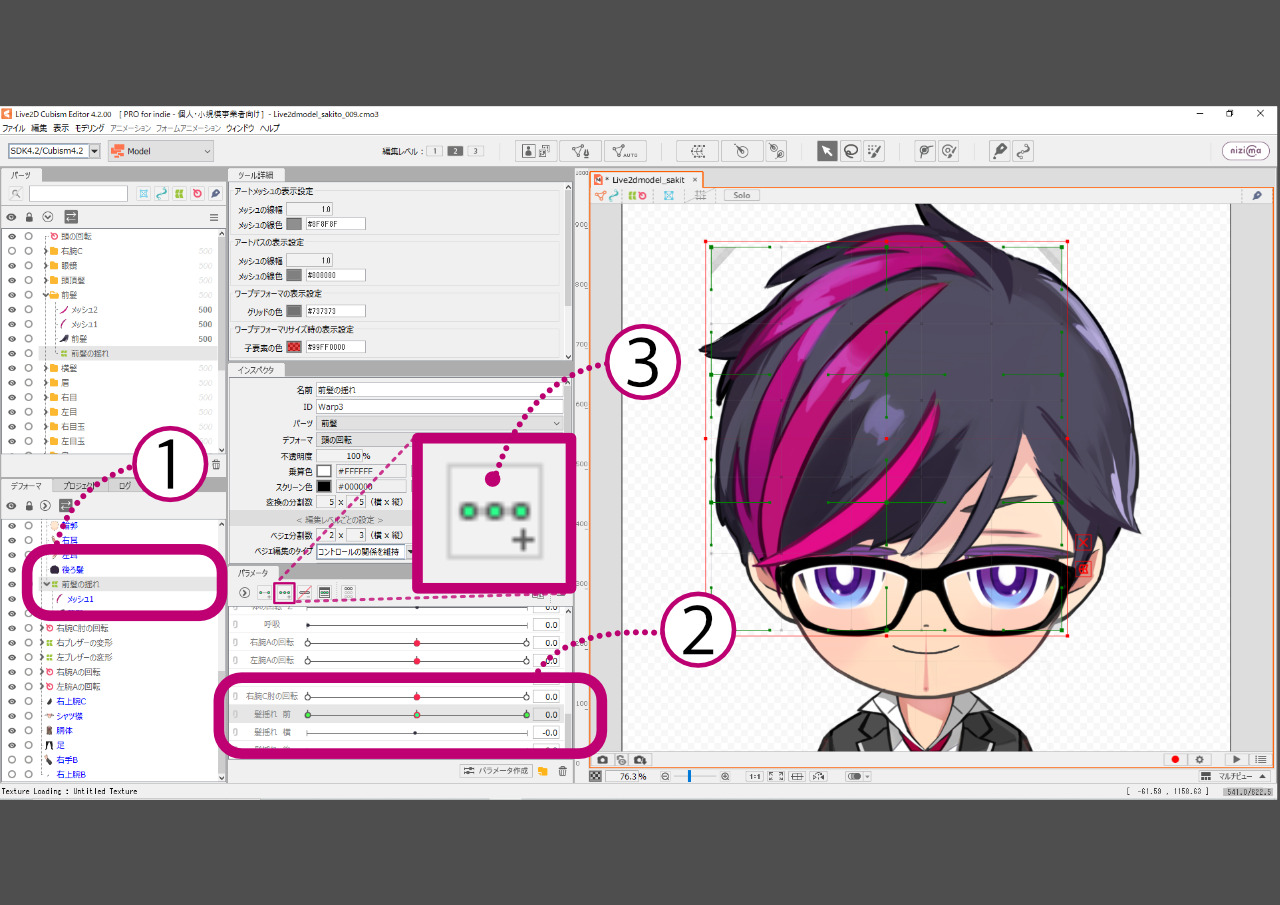Switch to the ログ tab
The width and height of the screenshot is (1280, 905).
click(125, 486)
